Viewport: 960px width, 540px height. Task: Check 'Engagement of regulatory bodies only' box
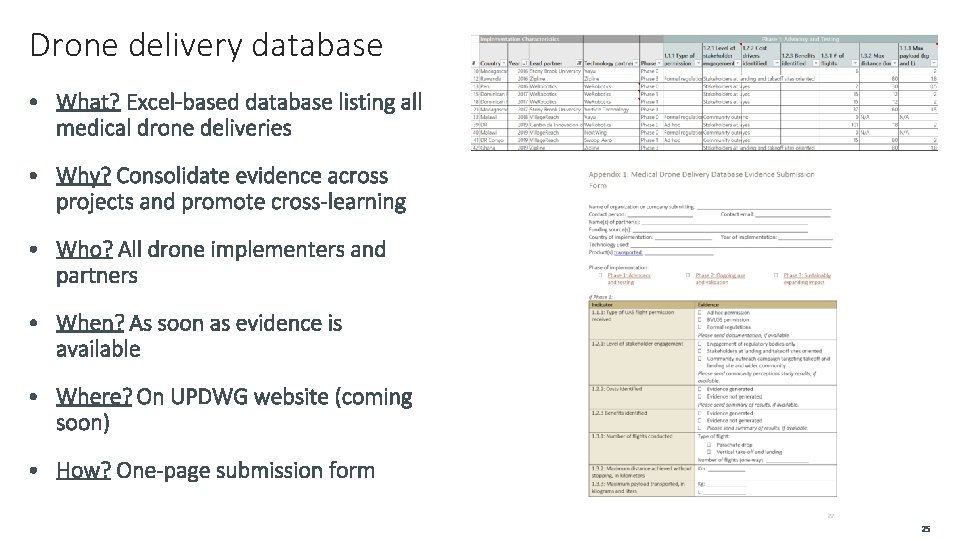(700, 343)
